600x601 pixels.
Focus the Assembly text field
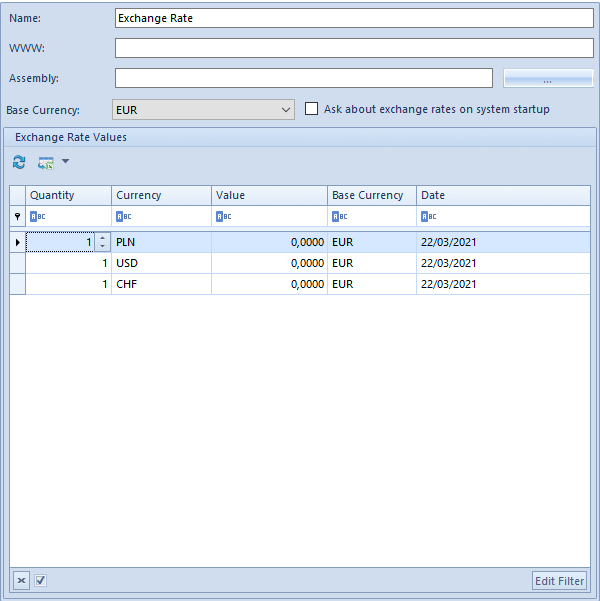click(x=304, y=78)
